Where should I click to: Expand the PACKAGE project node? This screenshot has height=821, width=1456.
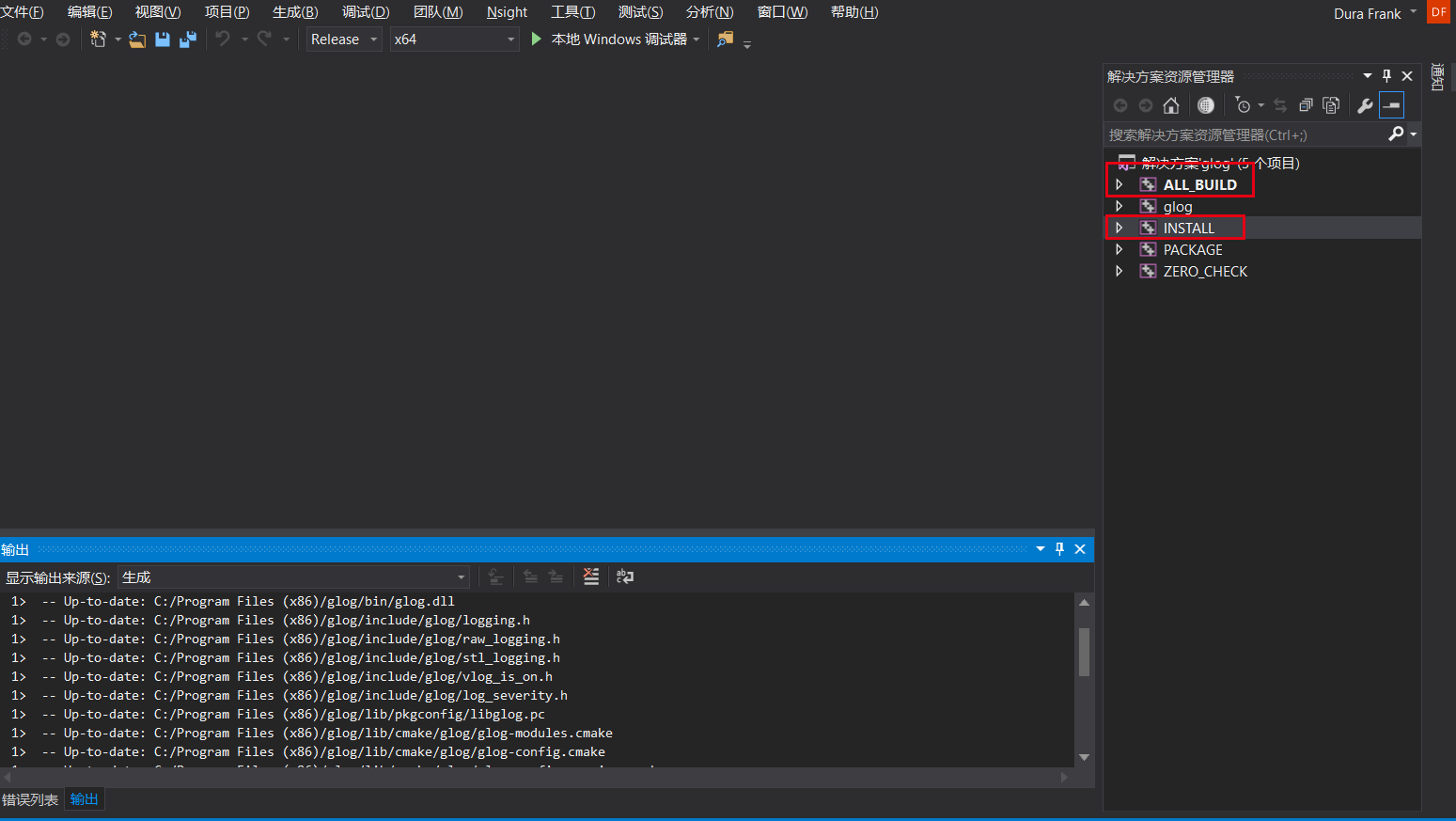1119,249
